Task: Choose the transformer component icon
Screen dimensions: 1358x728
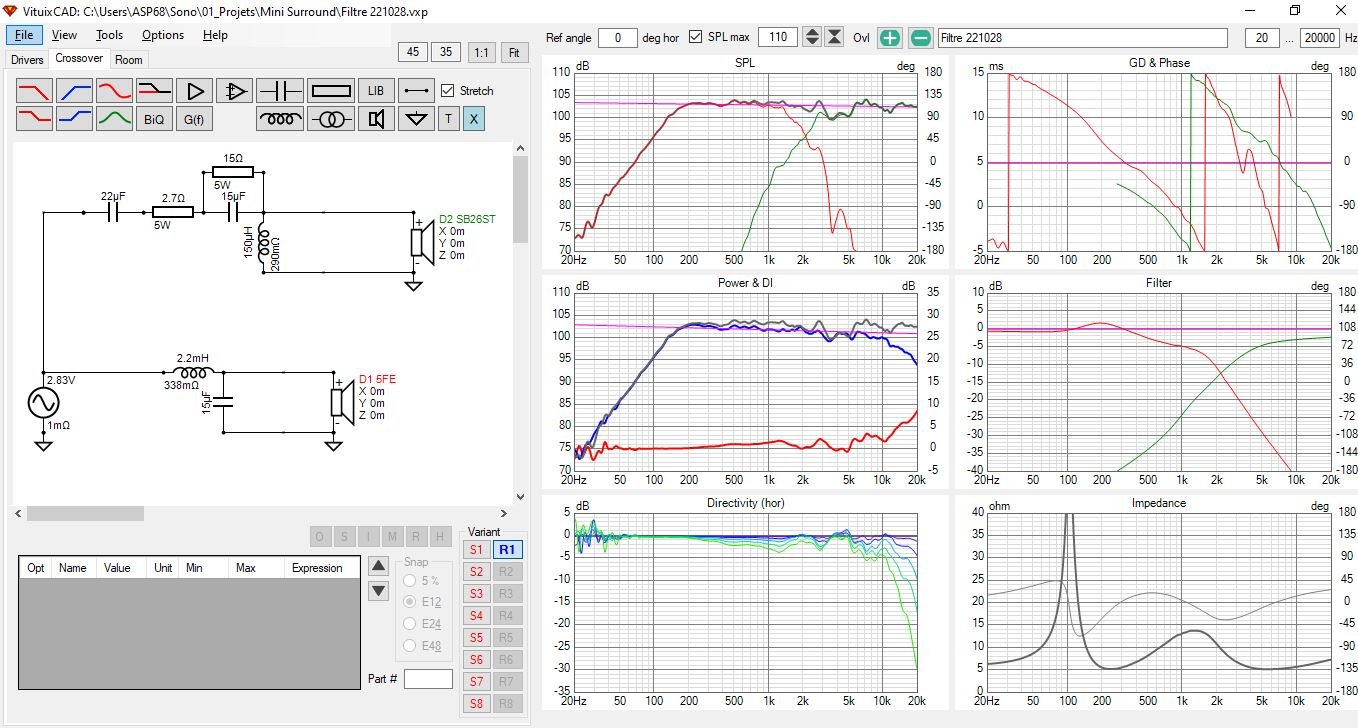Action: point(331,119)
